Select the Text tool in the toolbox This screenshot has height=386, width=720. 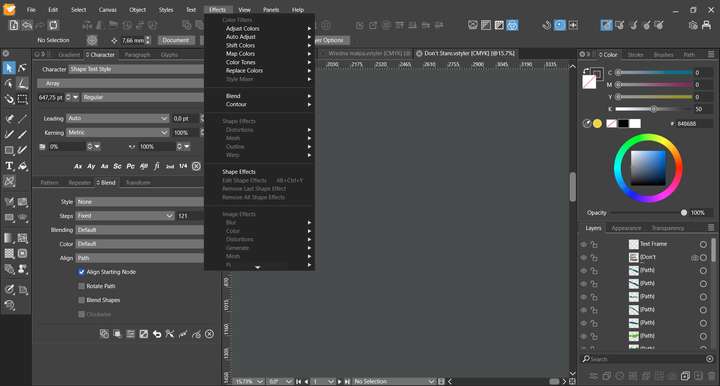point(9,166)
